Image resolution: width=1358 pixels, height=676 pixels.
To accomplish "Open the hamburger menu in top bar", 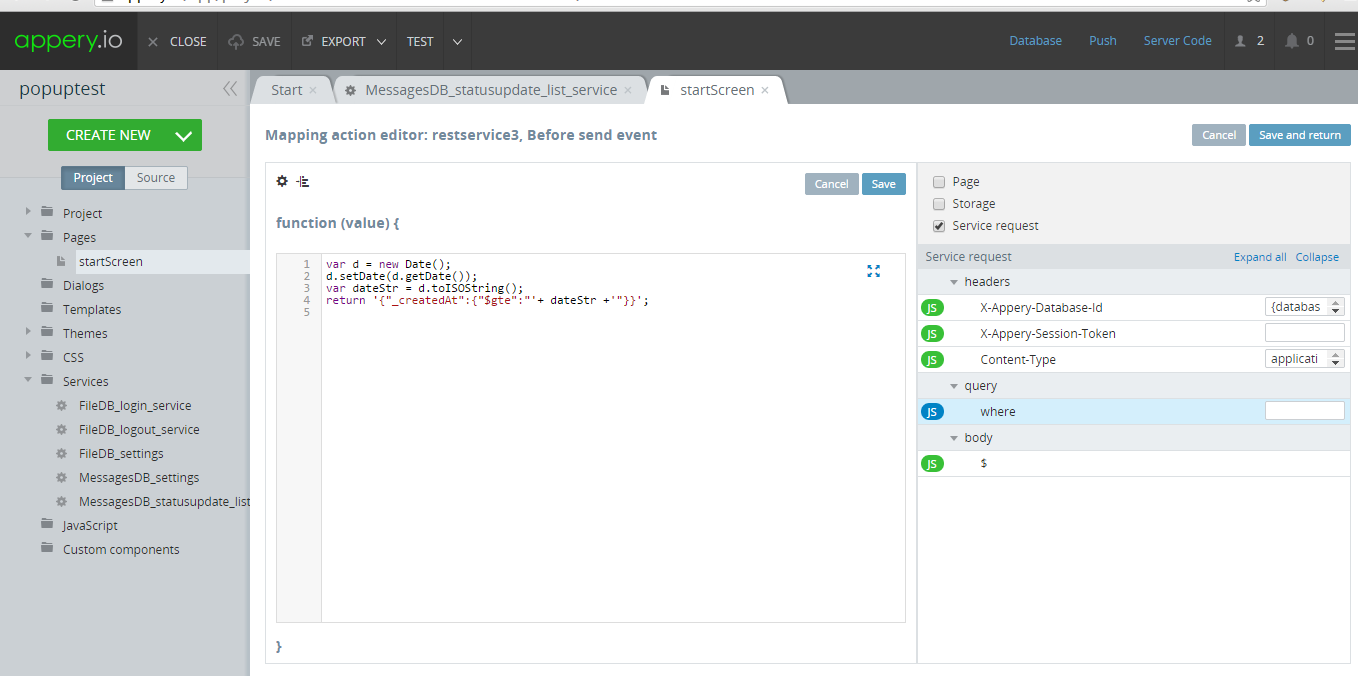I will [x=1345, y=41].
